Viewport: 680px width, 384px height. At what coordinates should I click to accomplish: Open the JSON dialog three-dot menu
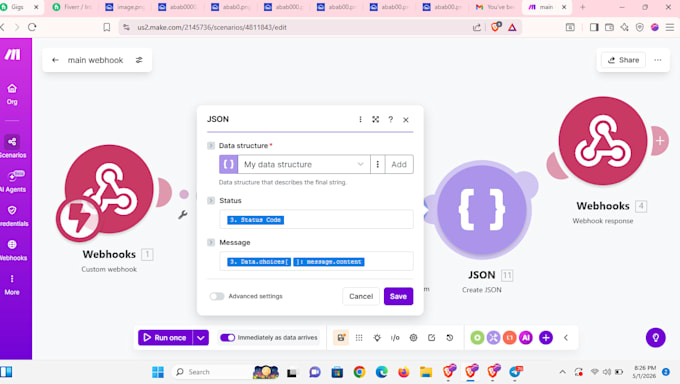click(x=360, y=119)
